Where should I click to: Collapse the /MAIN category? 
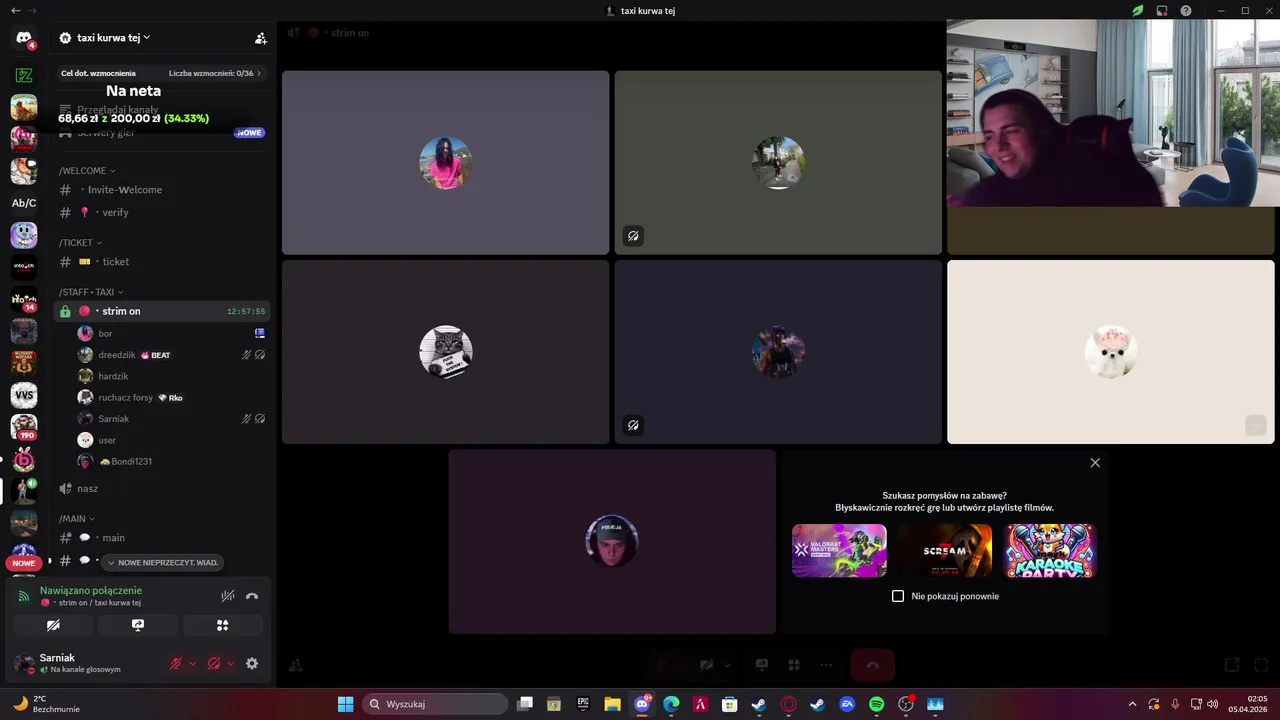(x=77, y=519)
